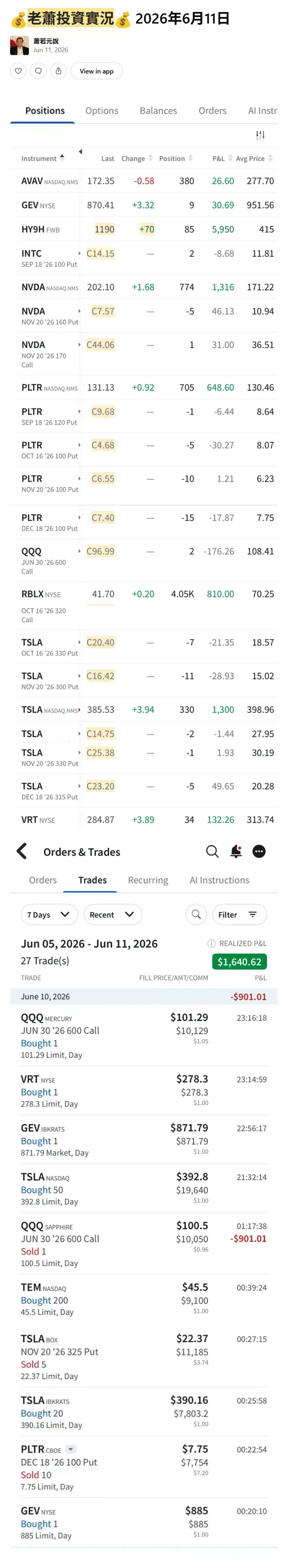Expand the PLTR CBOE trade dropdown arrow
This screenshot has width=282, height=1568.
pyautogui.click(x=70, y=1449)
